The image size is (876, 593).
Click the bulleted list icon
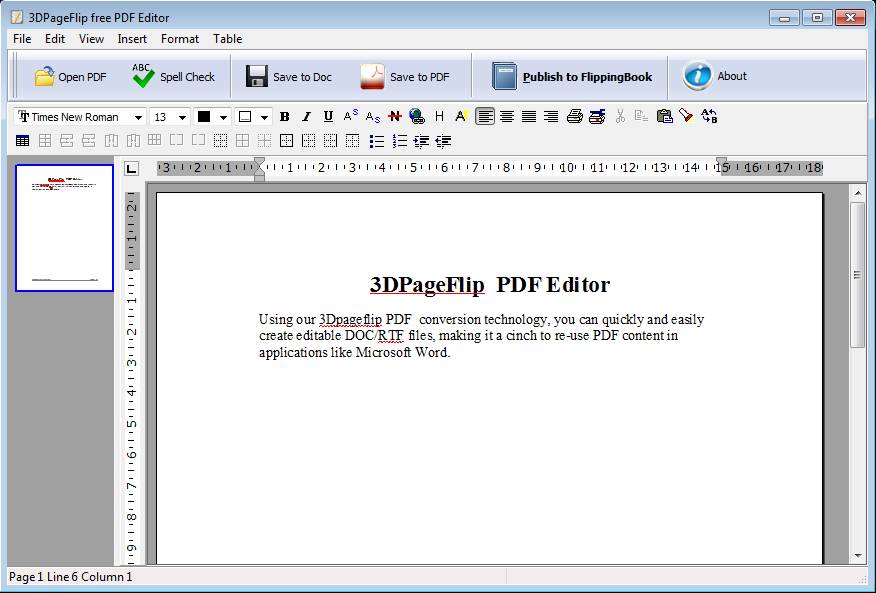pyautogui.click(x=377, y=141)
